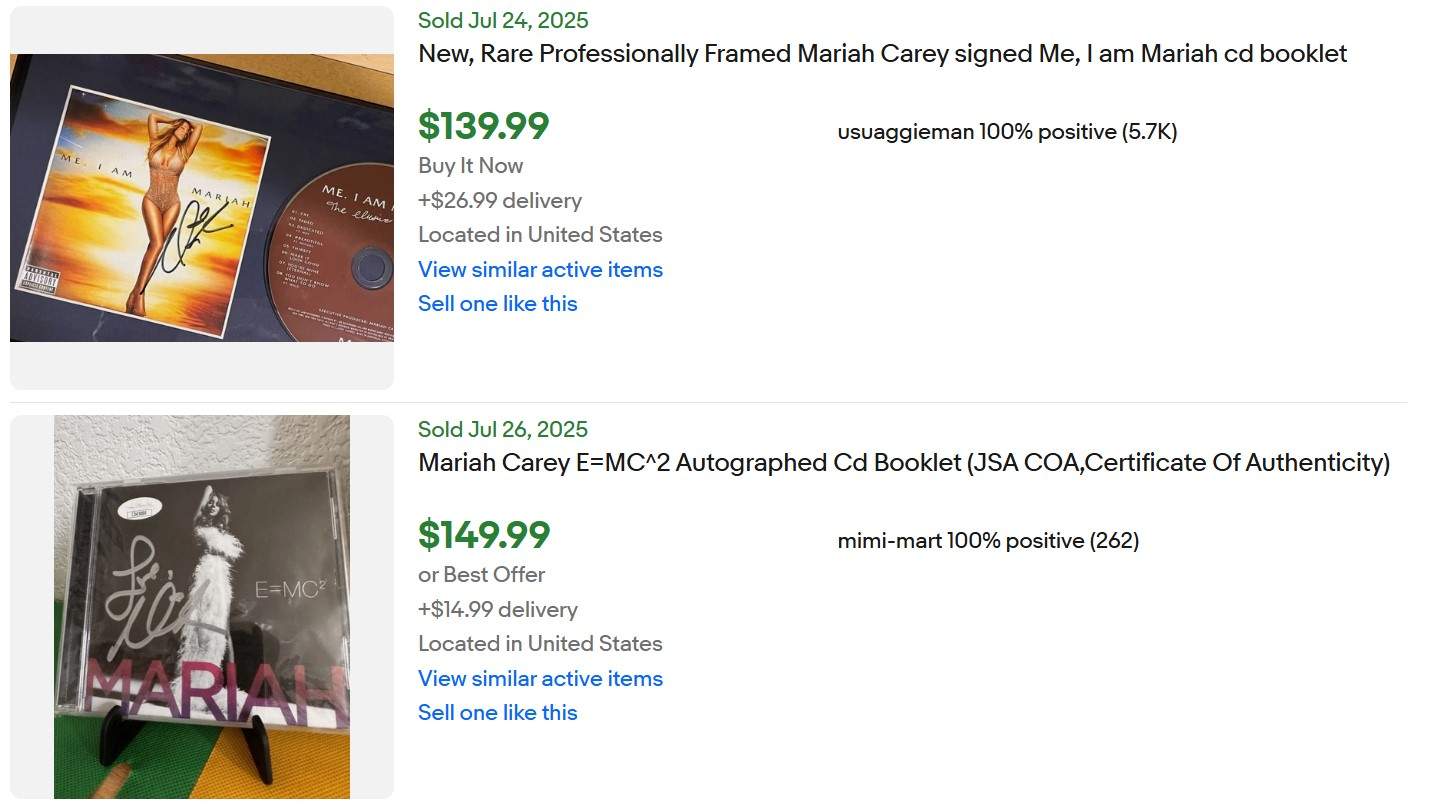Click Located in United States under $139.99 listing
1440x810 pixels.
coord(540,234)
